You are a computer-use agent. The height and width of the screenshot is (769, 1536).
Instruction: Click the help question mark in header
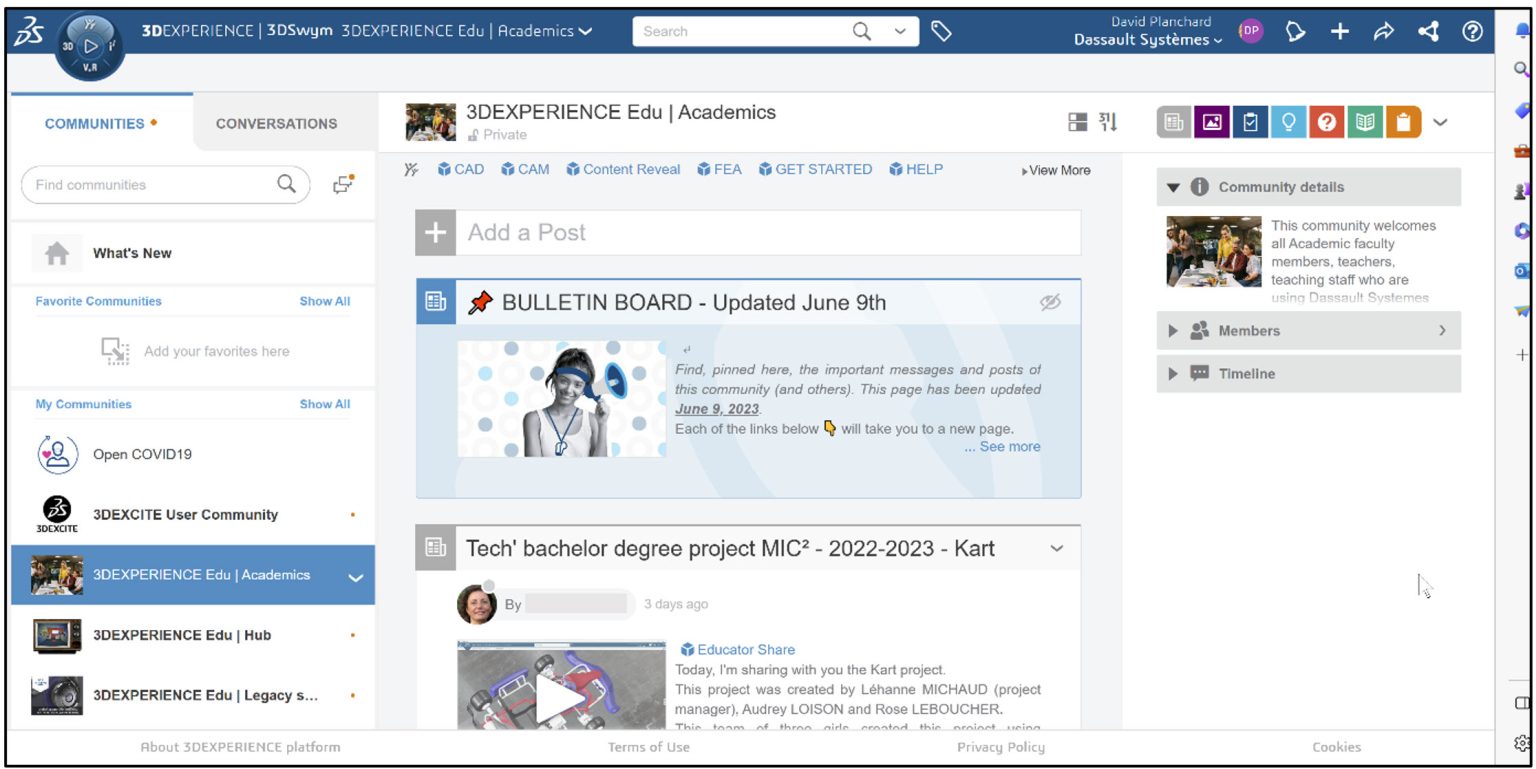[1472, 31]
